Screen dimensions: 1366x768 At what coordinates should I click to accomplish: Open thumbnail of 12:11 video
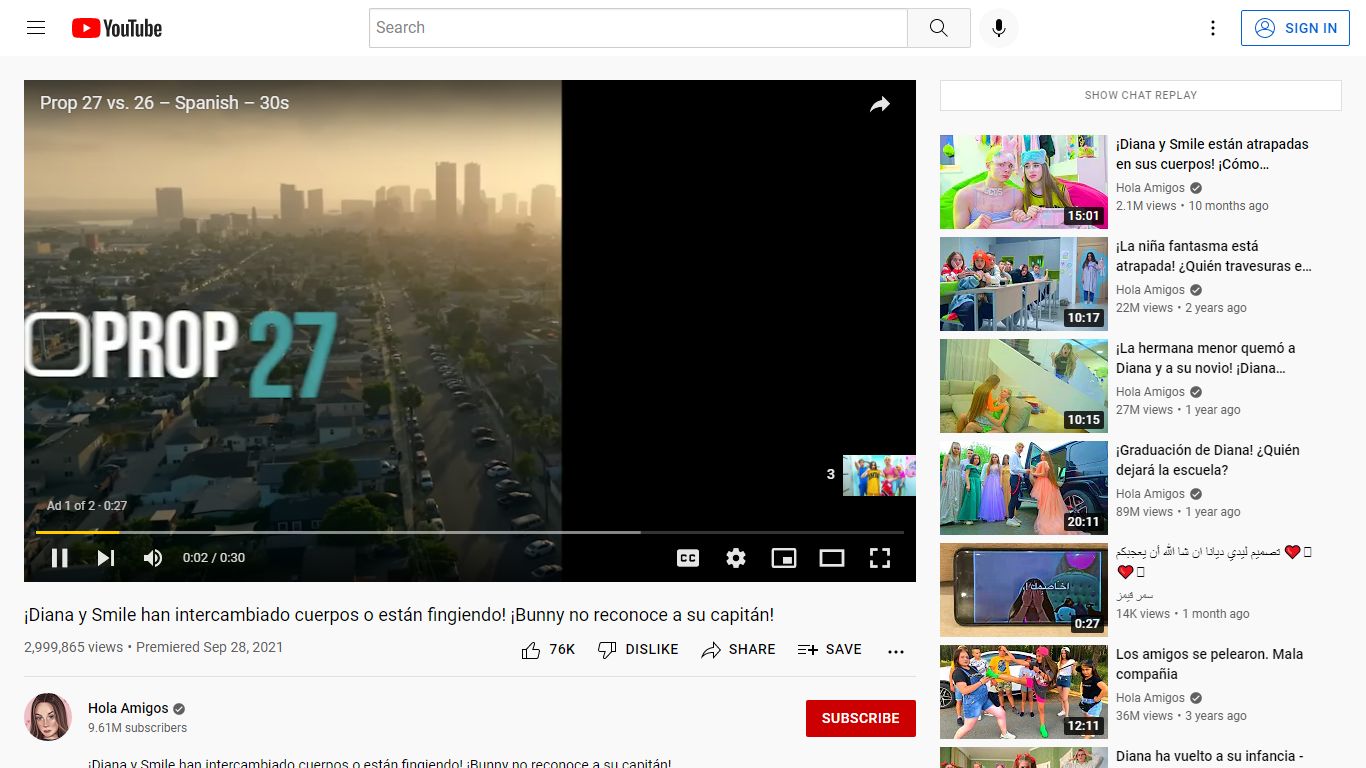(1024, 692)
